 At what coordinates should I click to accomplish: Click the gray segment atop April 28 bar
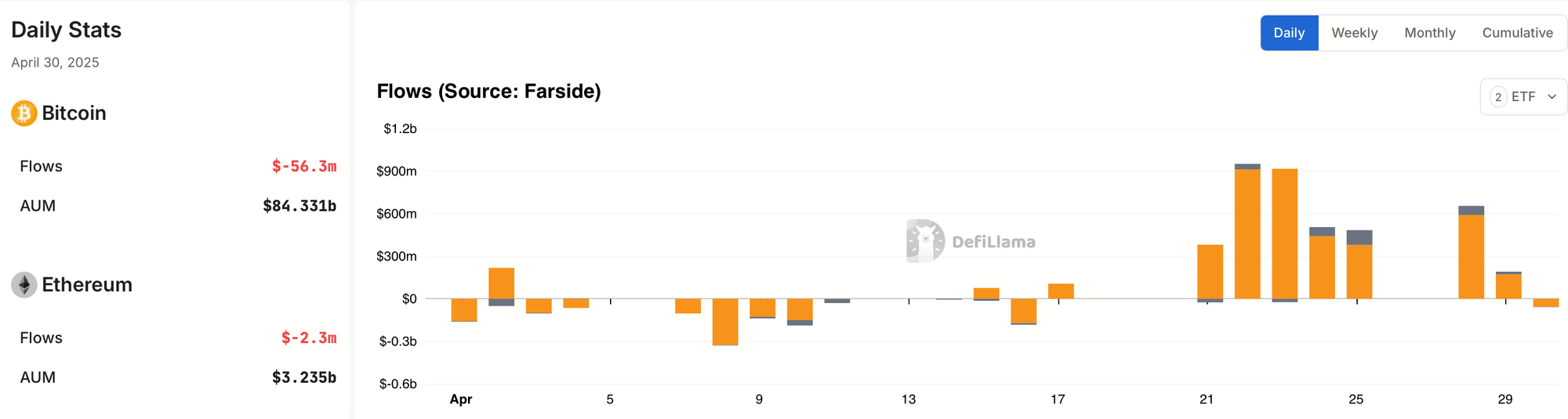click(x=1471, y=210)
